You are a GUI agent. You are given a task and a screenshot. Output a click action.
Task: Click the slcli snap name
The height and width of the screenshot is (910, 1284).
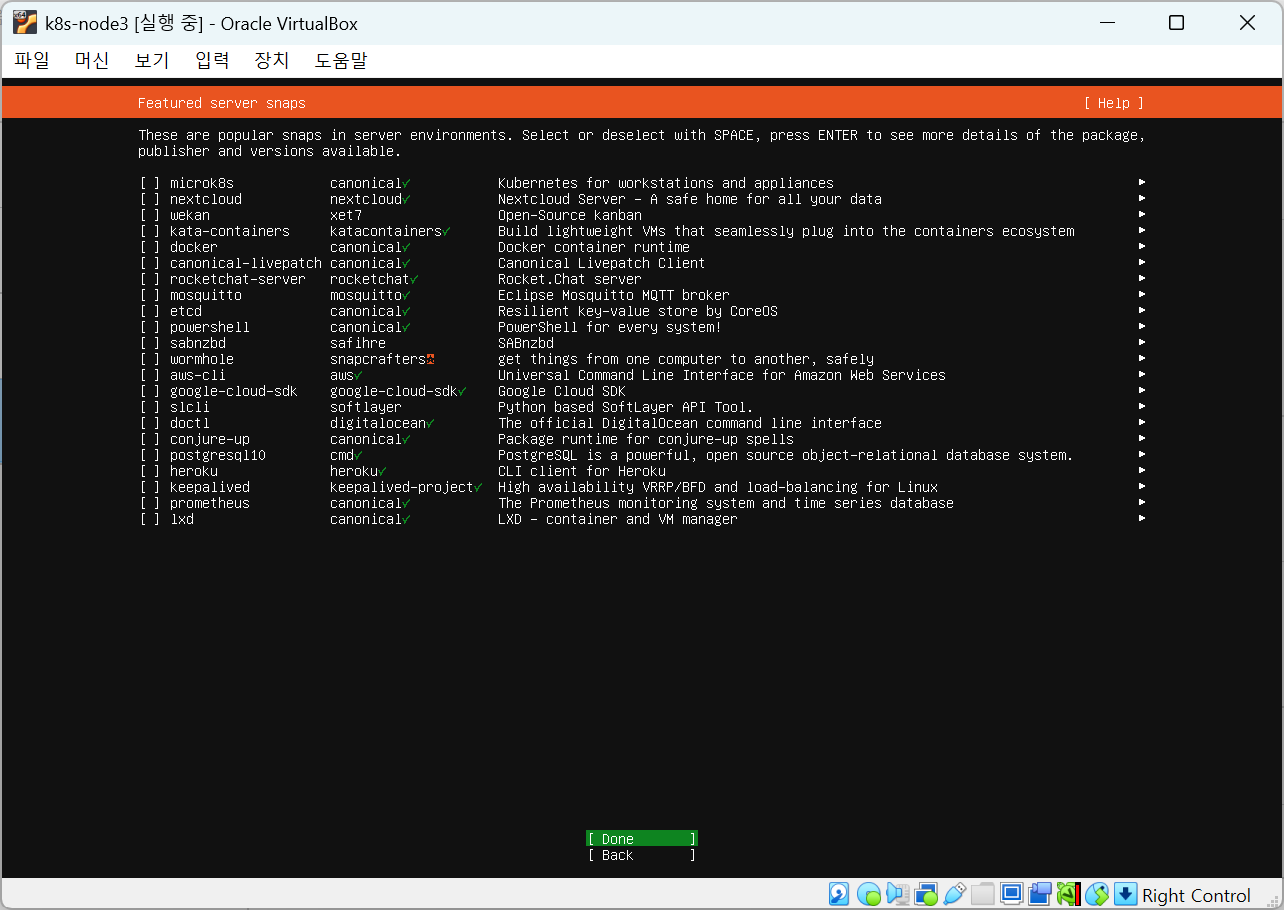(x=190, y=407)
